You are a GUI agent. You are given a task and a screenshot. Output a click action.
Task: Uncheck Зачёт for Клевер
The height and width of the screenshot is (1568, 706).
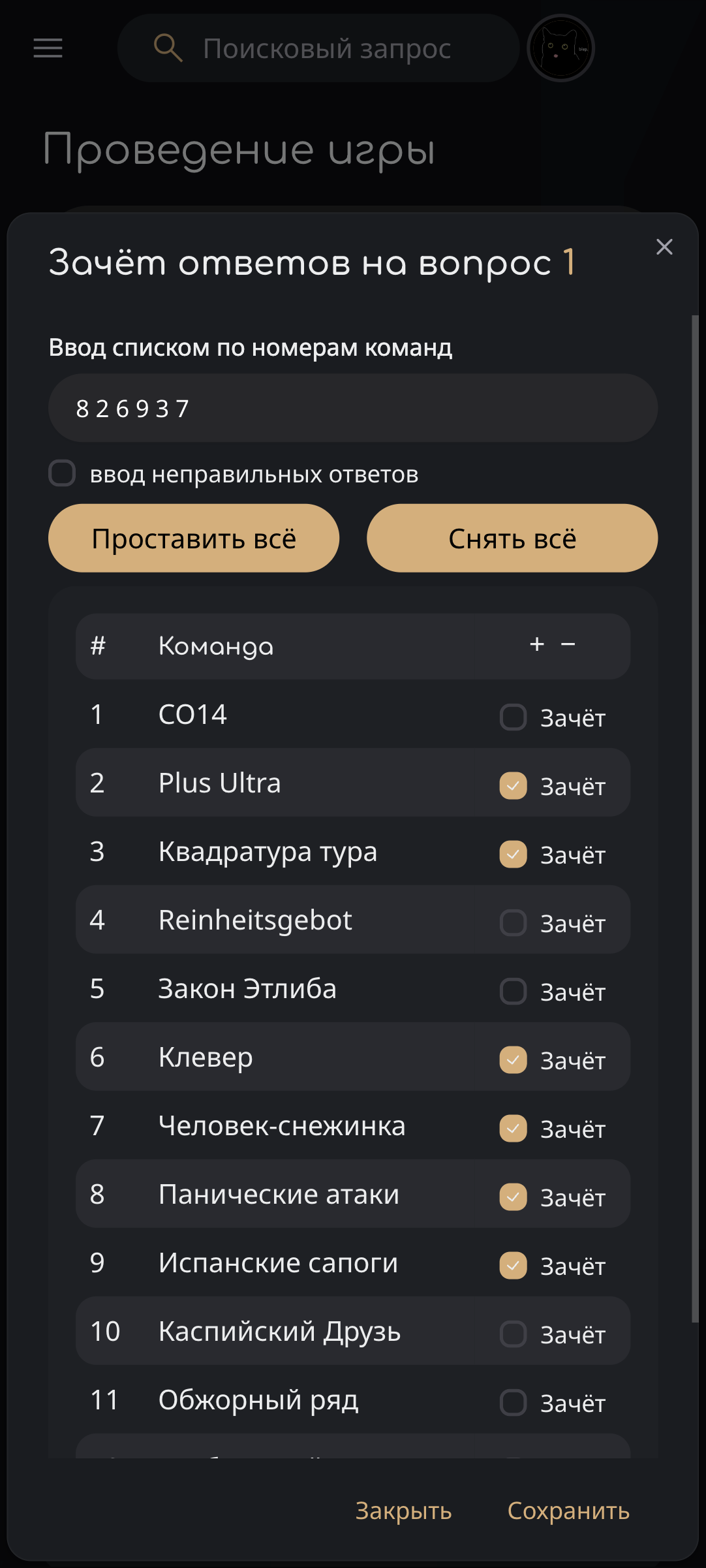pyautogui.click(x=514, y=1060)
